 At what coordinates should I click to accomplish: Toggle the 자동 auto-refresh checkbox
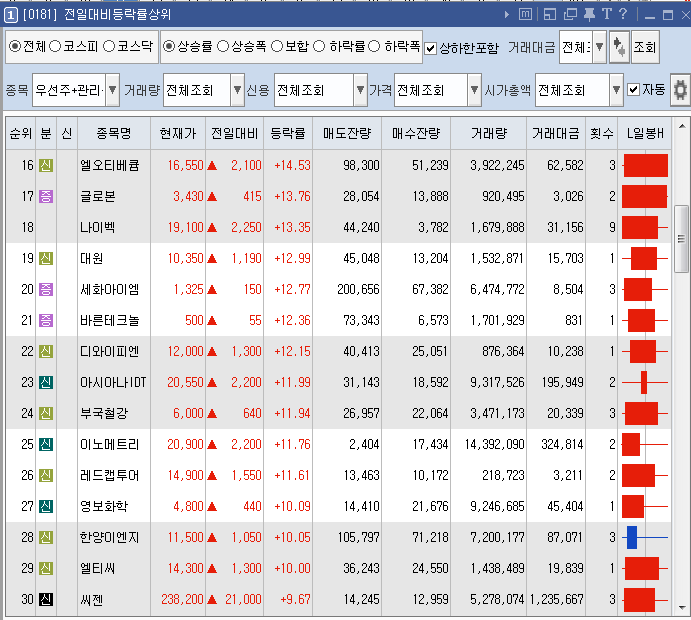point(633,90)
